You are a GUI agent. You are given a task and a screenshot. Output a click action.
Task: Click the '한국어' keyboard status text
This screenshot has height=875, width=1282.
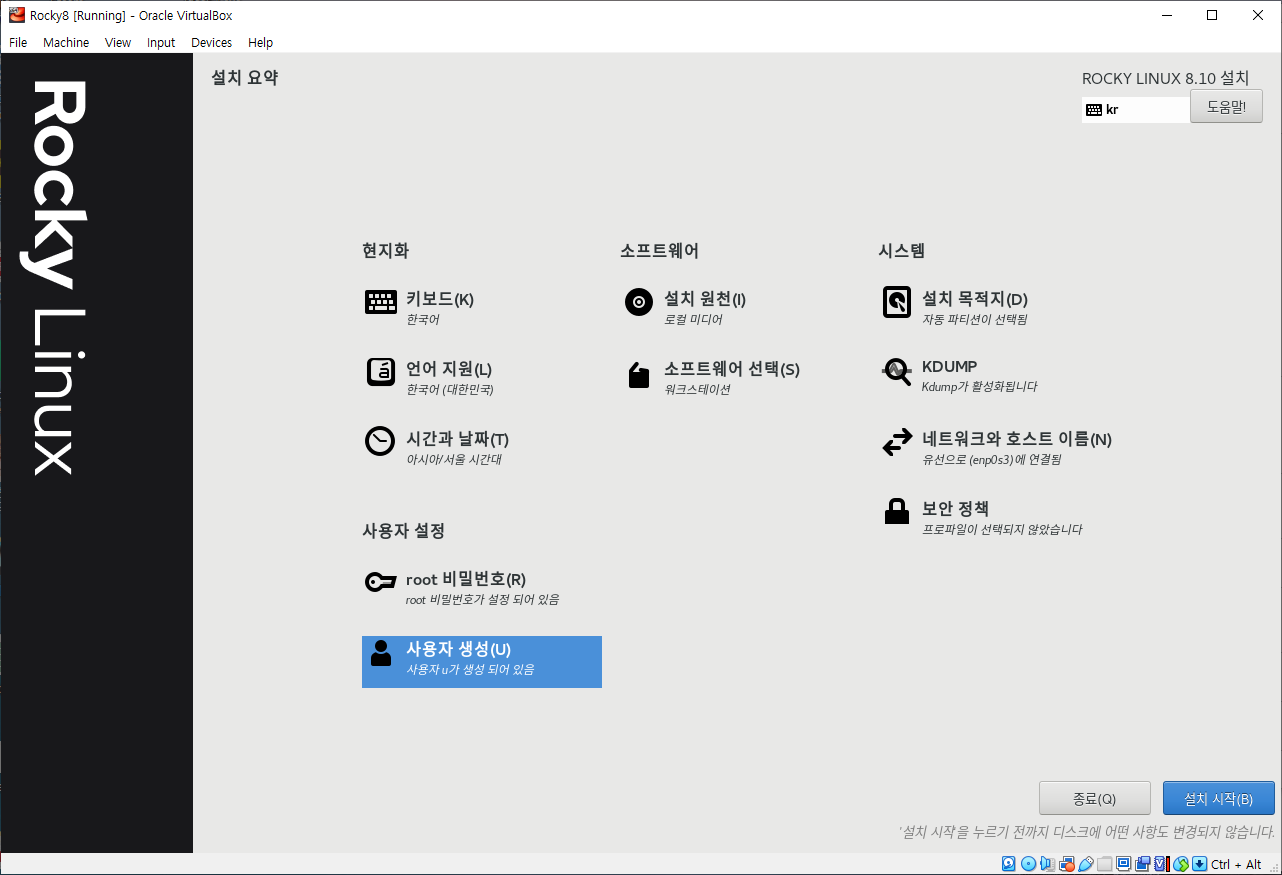[x=423, y=320]
